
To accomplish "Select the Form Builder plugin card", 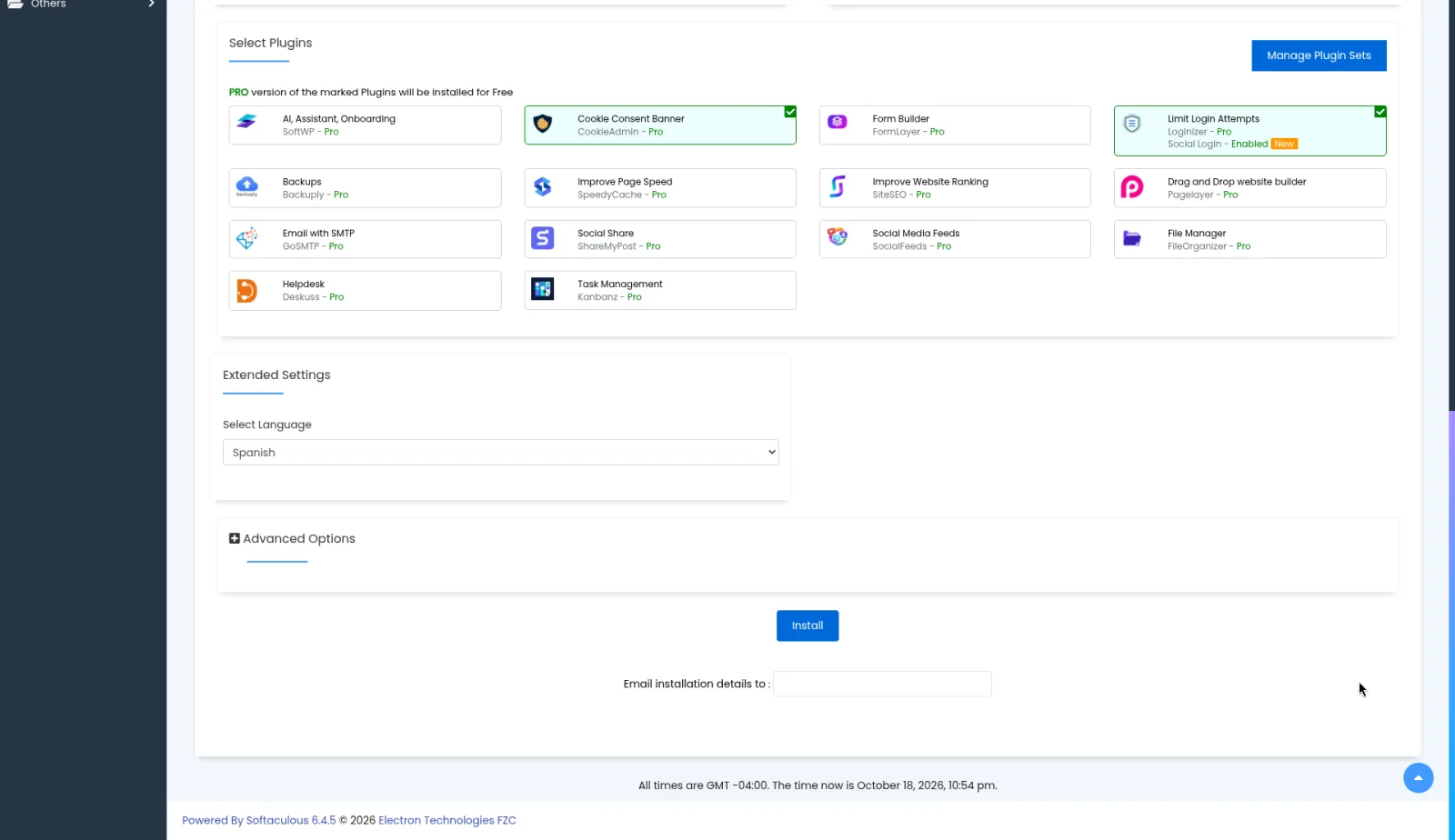I will point(955,125).
